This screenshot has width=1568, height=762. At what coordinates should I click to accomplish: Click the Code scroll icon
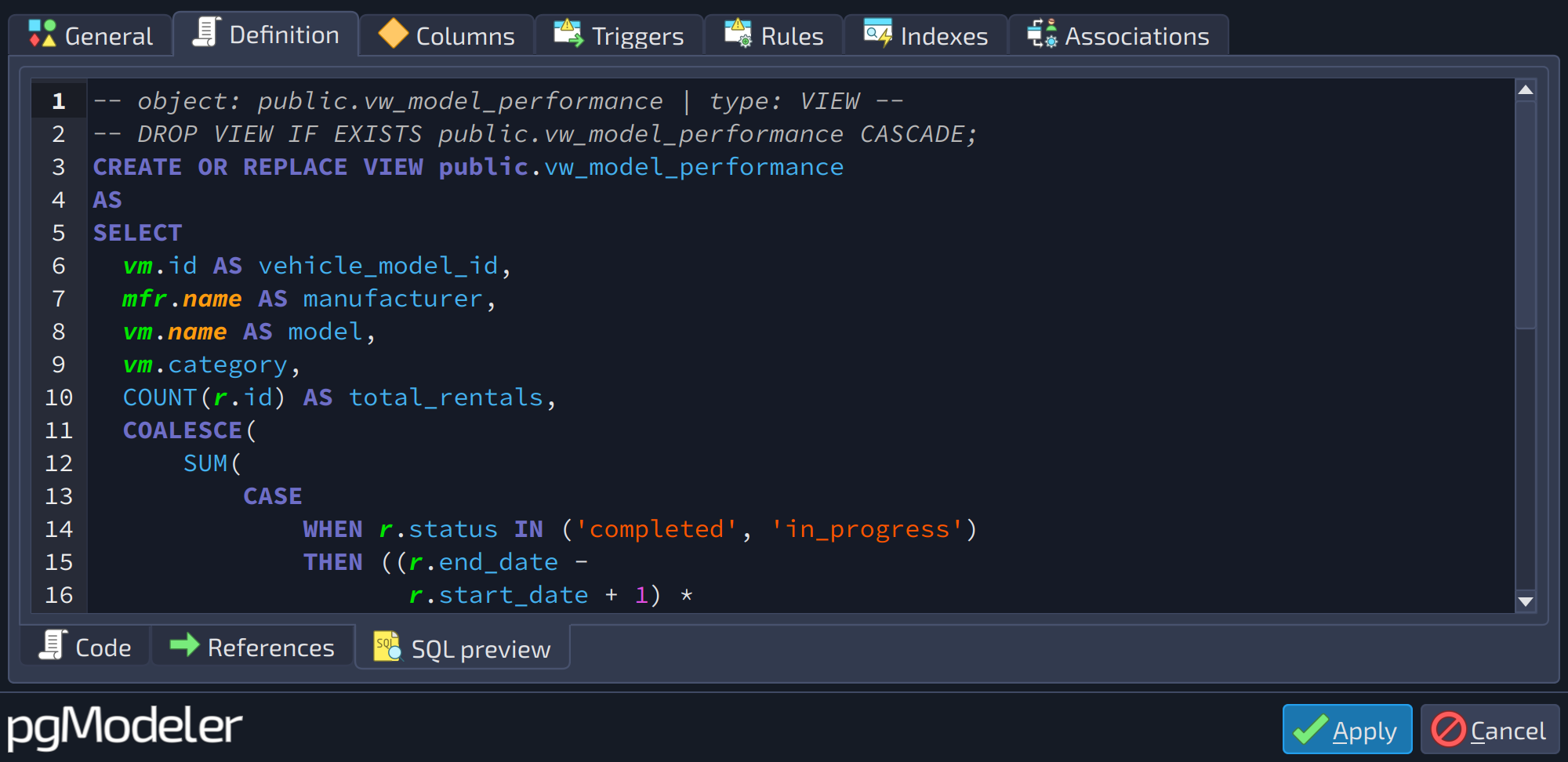(53, 645)
